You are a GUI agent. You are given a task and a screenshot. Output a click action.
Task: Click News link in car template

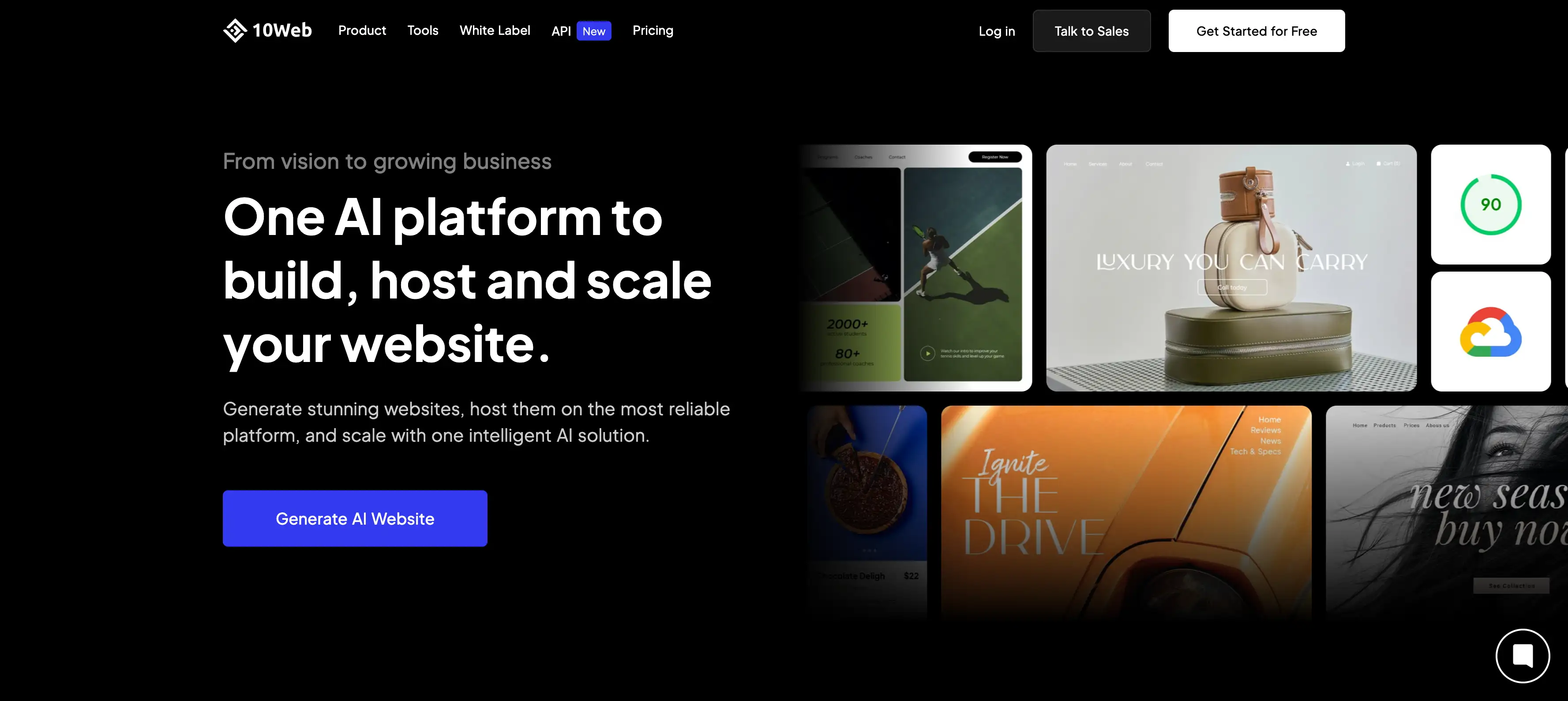1270,440
